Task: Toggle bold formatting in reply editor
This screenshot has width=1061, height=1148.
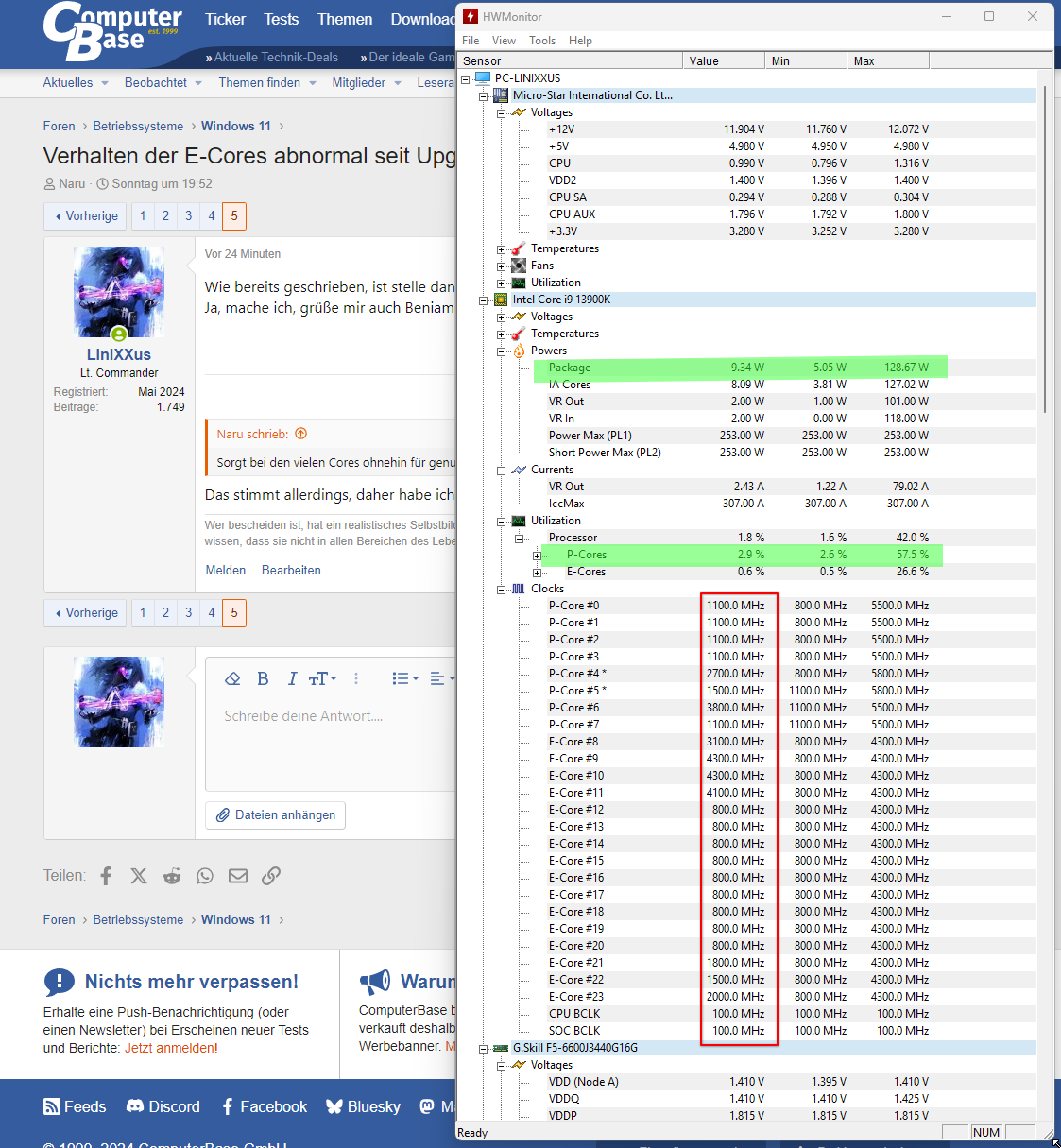Action: [x=263, y=678]
